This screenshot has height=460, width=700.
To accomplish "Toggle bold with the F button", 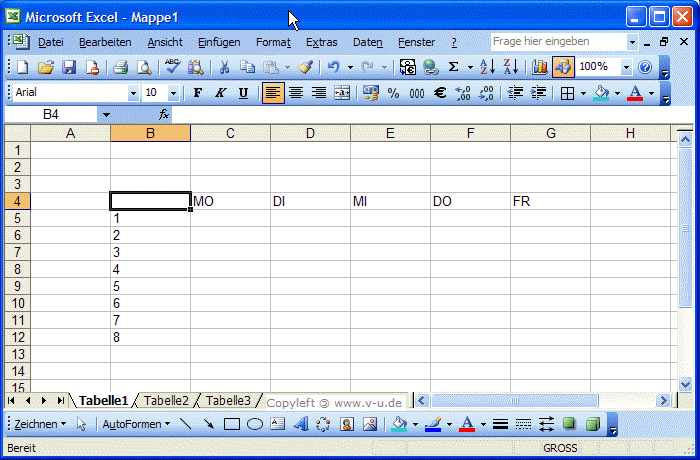I will click(198, 93).
